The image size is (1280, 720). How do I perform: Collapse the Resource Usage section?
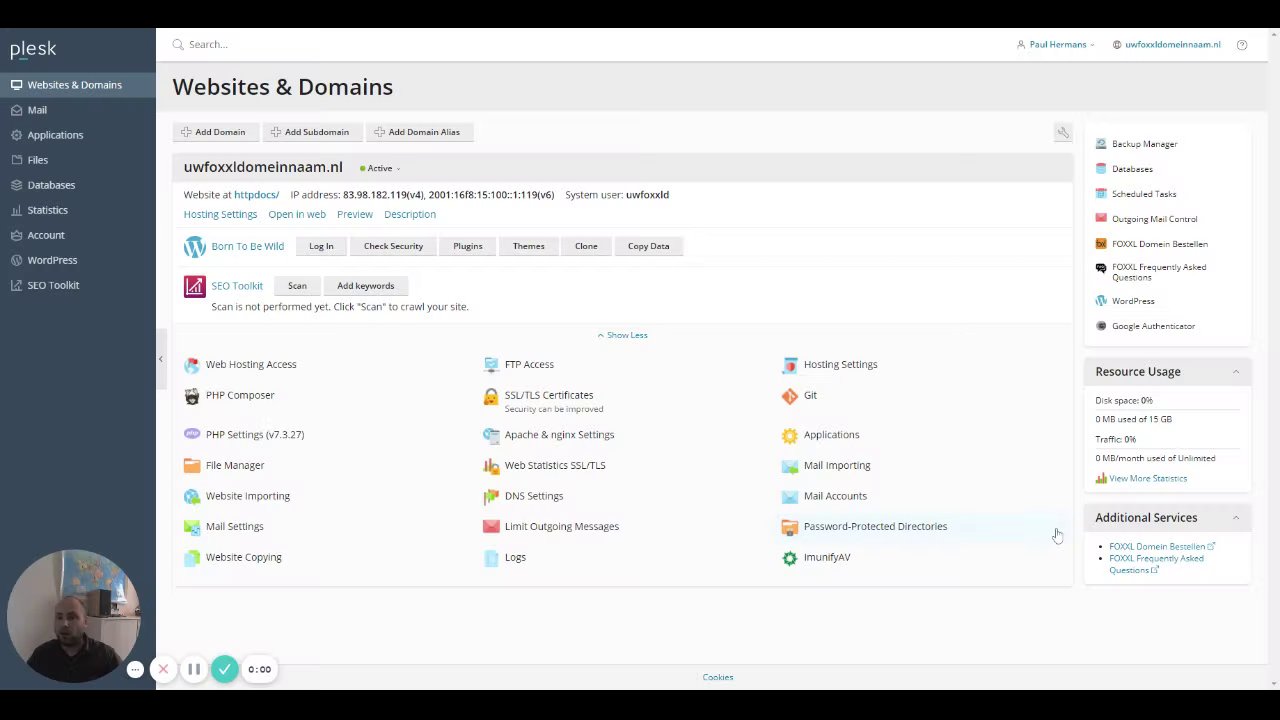1235,372
